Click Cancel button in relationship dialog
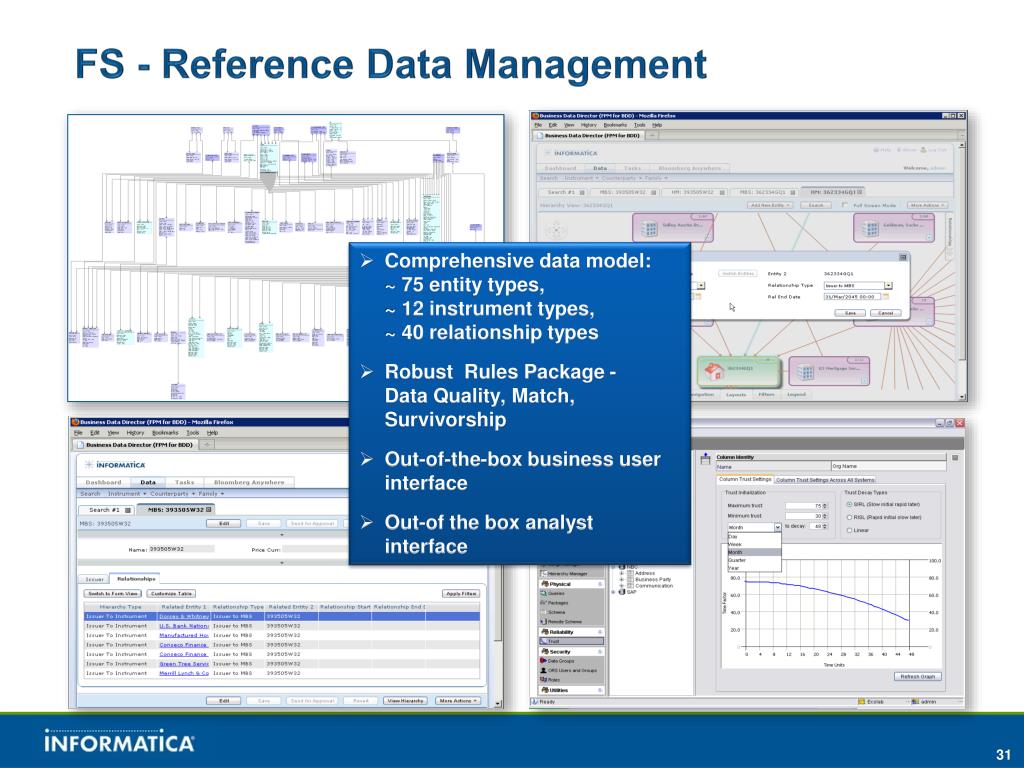 coord(886,313)
